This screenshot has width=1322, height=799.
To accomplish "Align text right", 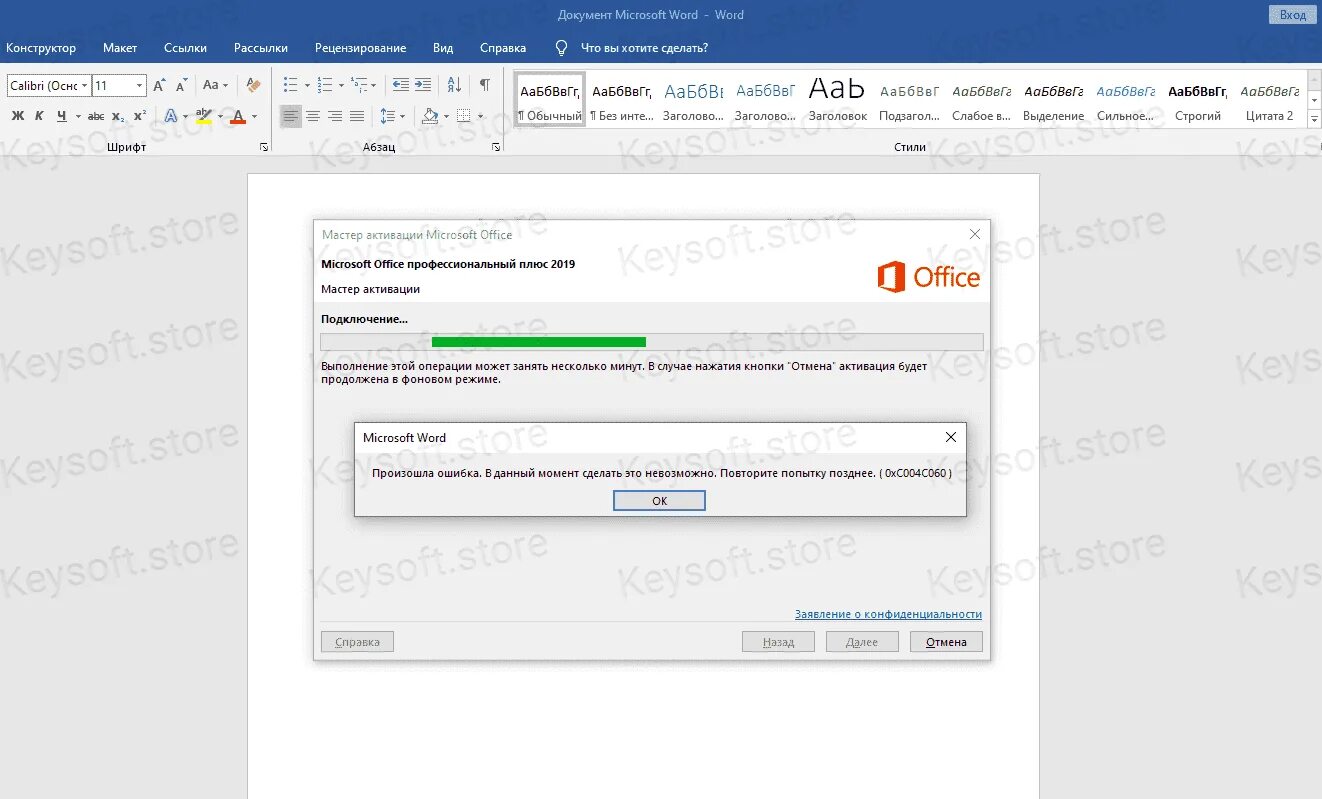I will coord(334,116).
